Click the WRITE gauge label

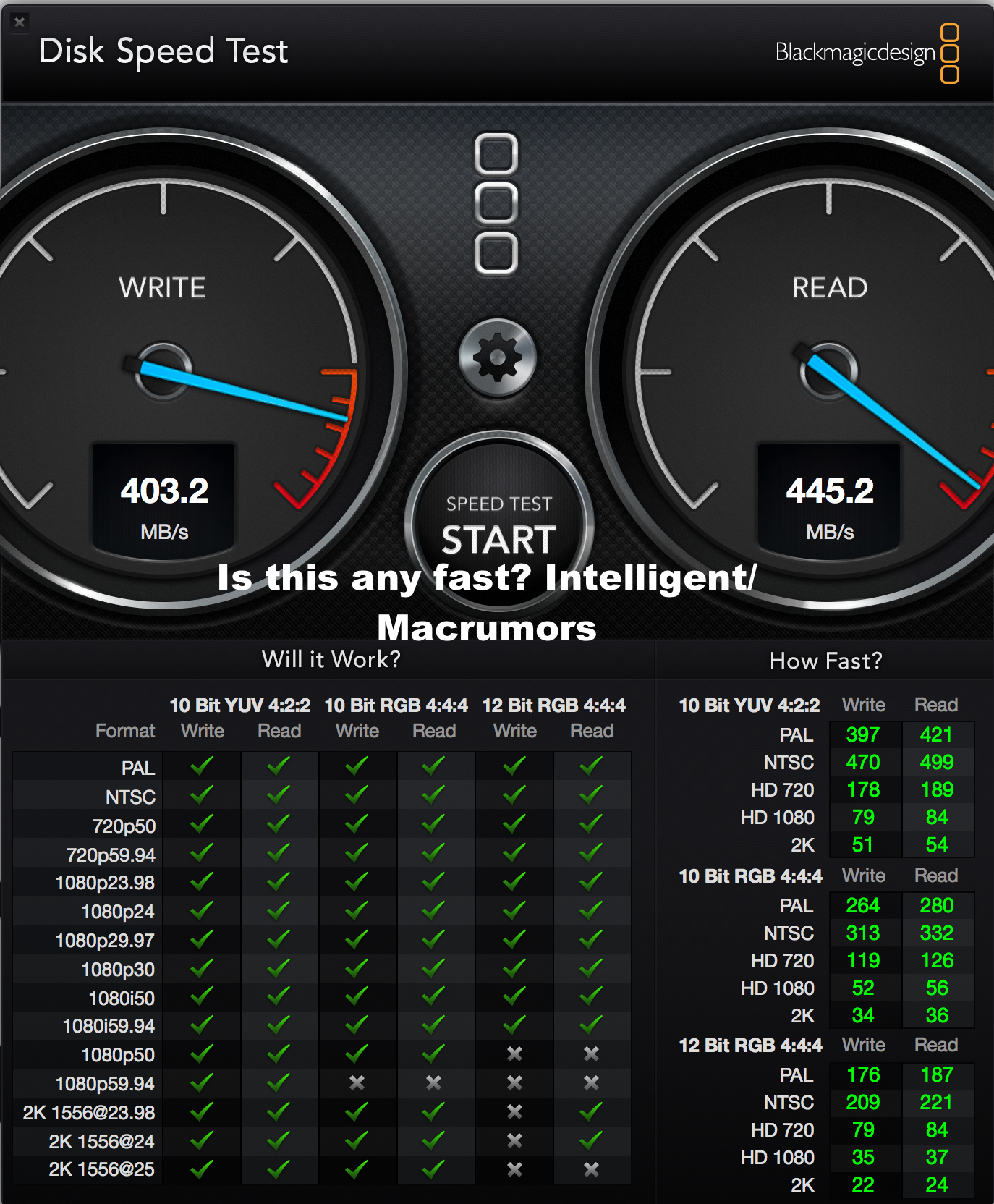[163, 288]
